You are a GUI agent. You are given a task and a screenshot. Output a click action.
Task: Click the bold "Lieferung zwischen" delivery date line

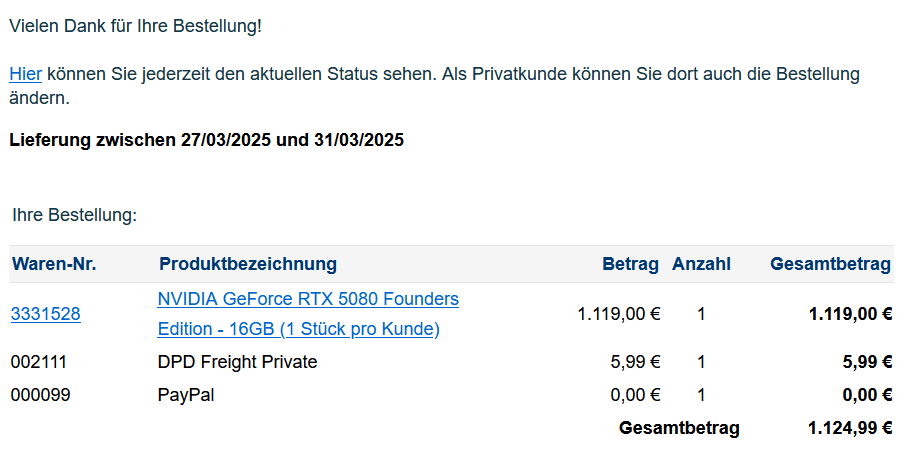[x=206, y=140]
